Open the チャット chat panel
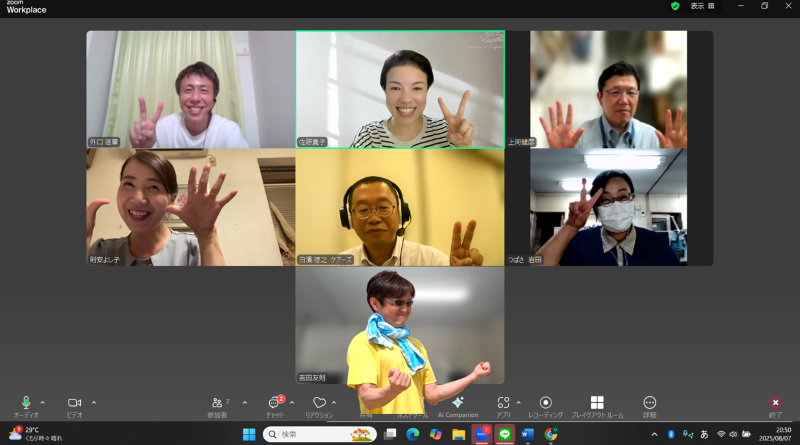 [x=274, y=403]
